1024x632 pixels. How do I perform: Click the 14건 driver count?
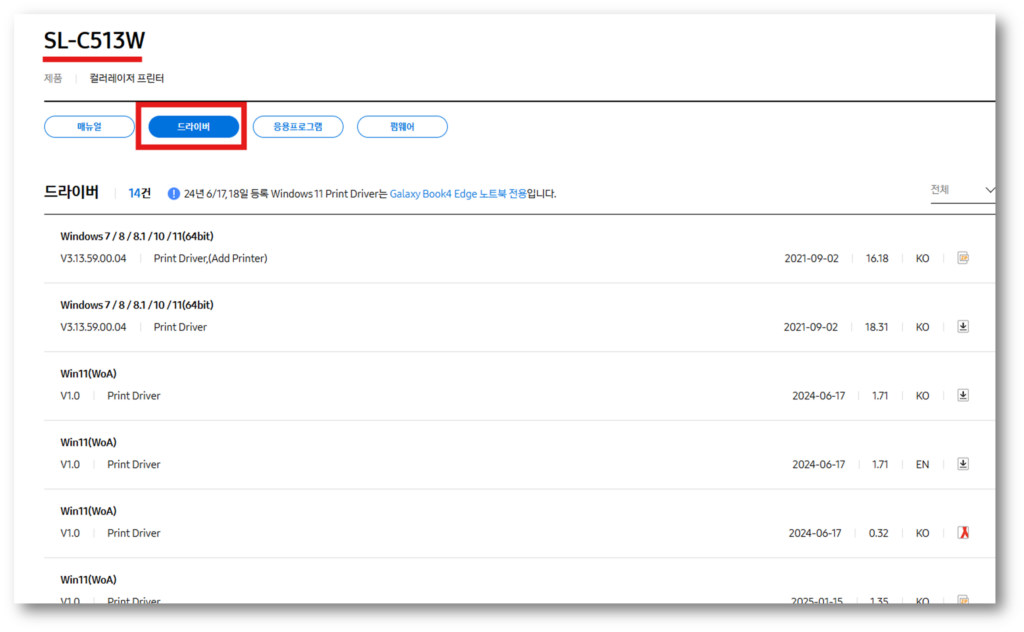[x=139, y=193]
